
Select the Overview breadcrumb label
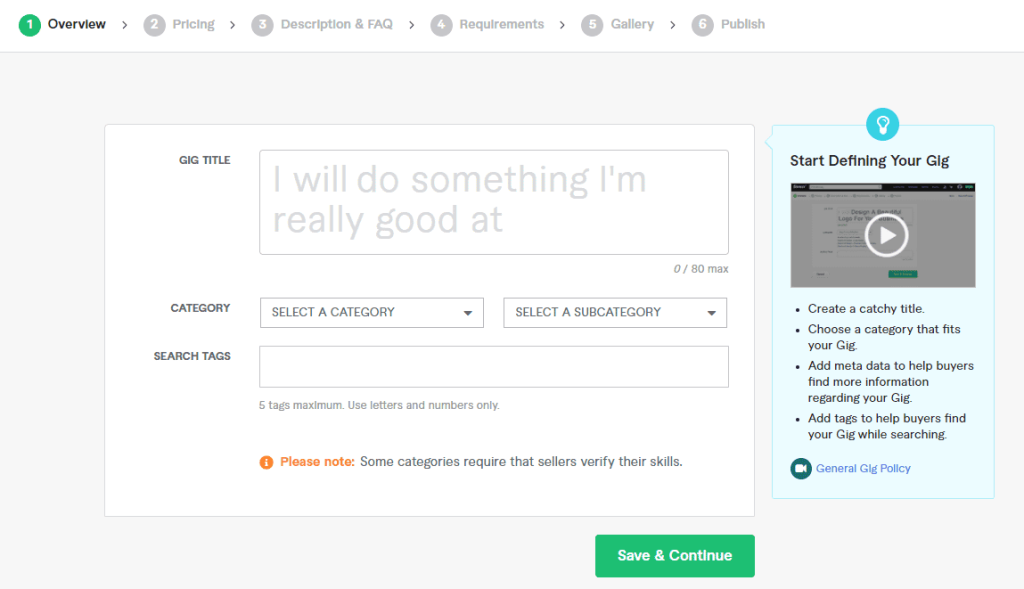pyautogui.click(x=77, y=24)
